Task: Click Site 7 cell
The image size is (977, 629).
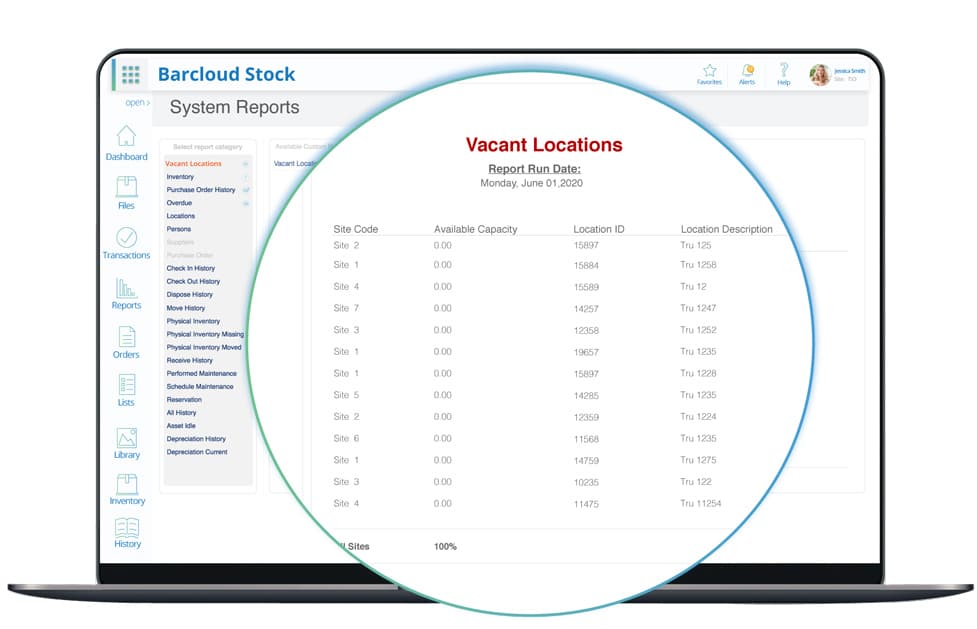Action: click(346, 308)
